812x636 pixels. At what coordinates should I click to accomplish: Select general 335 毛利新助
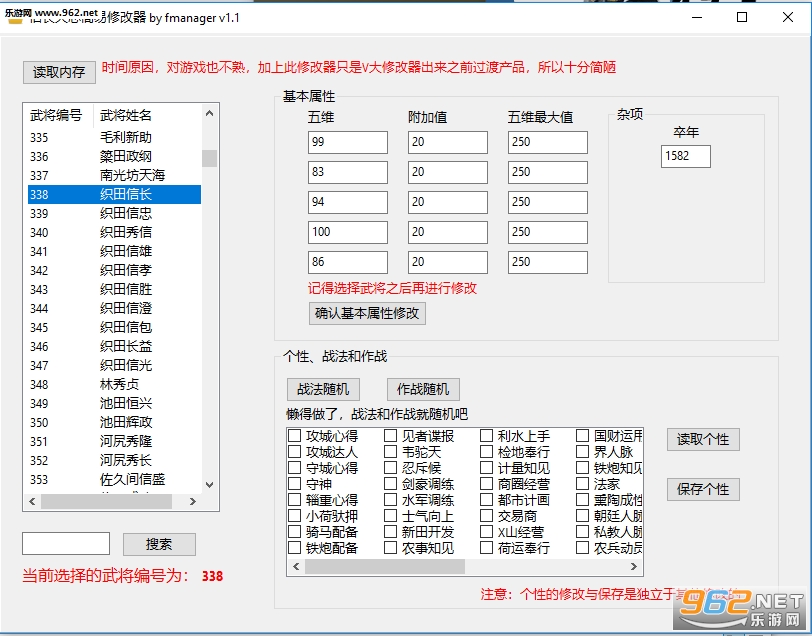click(114, 138)
